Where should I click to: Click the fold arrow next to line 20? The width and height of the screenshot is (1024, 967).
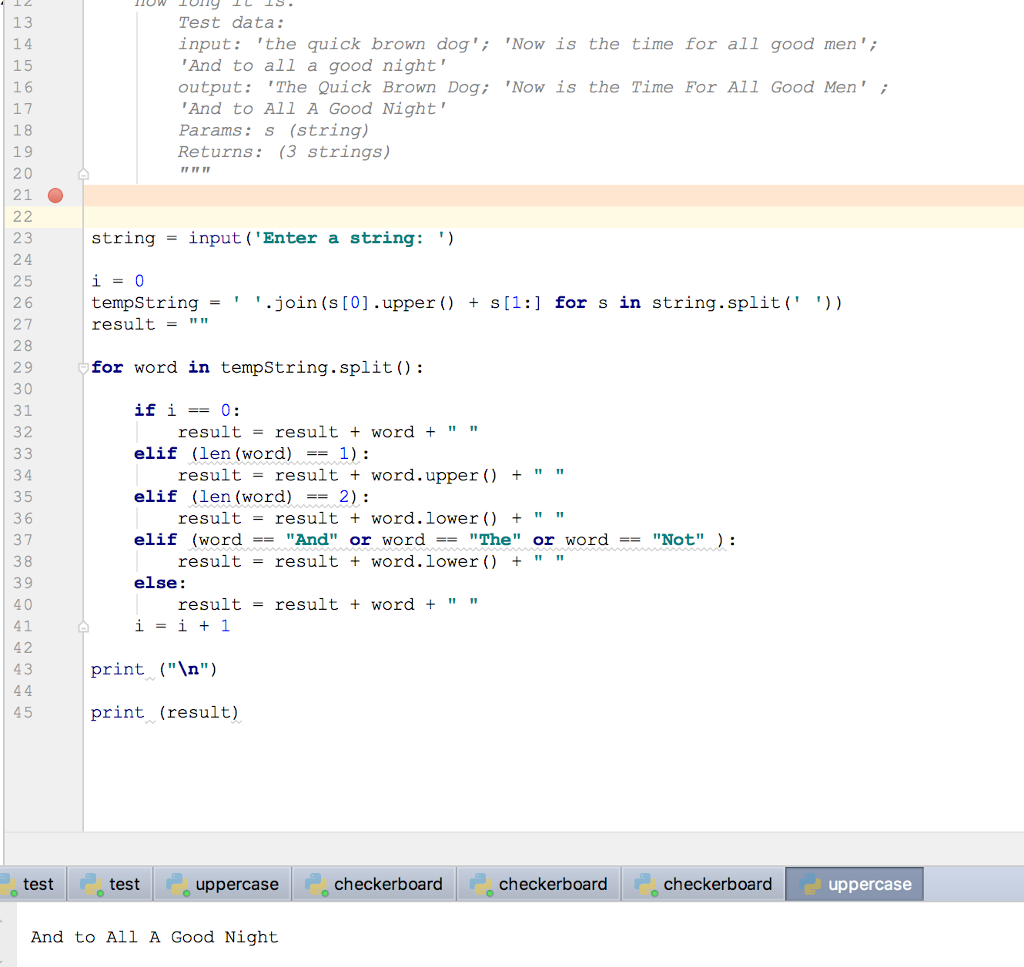click(x=84, y=173)
